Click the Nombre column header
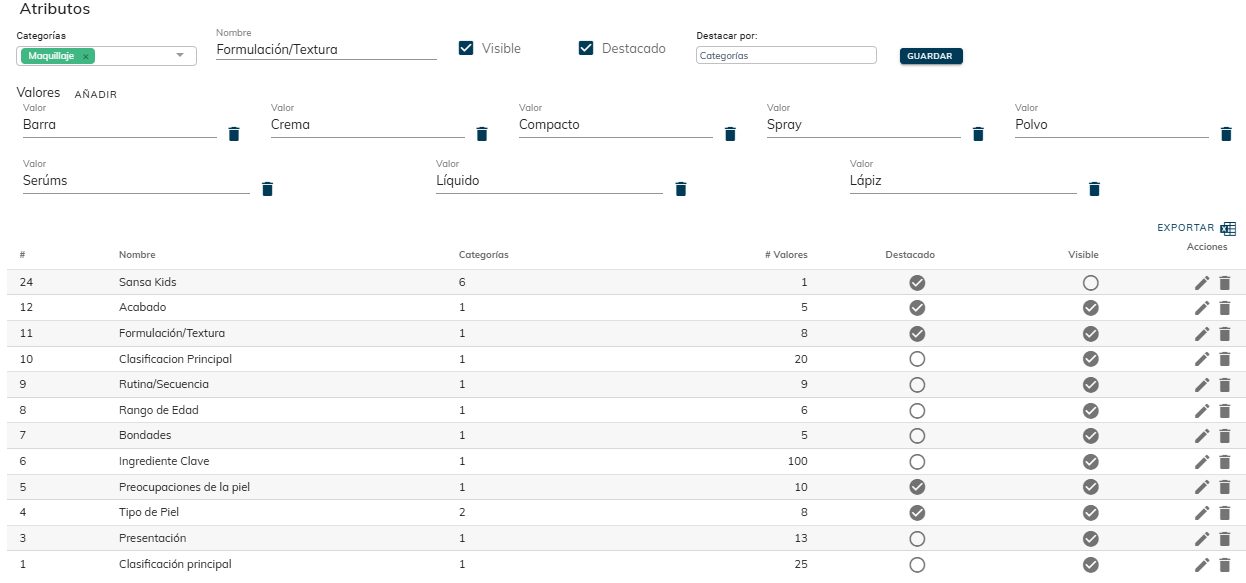Image resolution: width=1246 pixels, height=583 pixels. point(137,255)
